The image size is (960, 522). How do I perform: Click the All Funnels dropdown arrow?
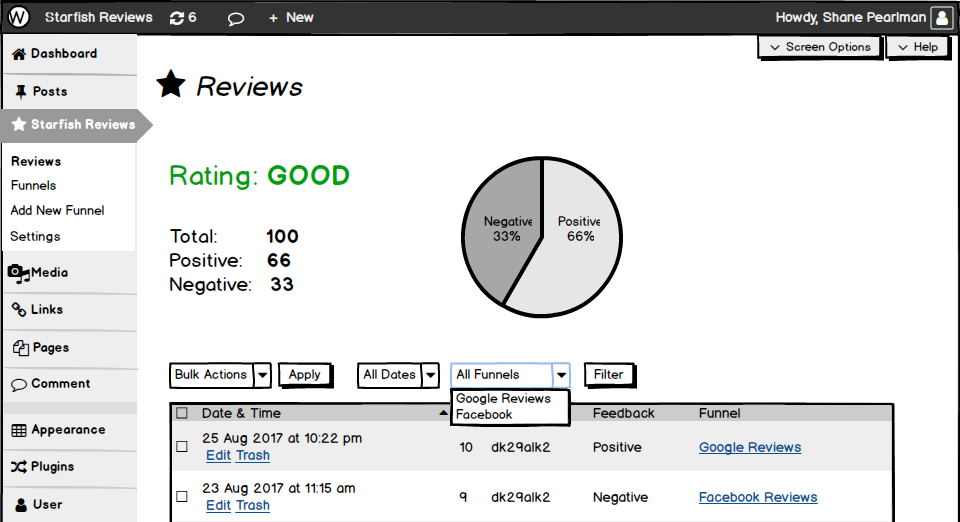tap(561, 375)
